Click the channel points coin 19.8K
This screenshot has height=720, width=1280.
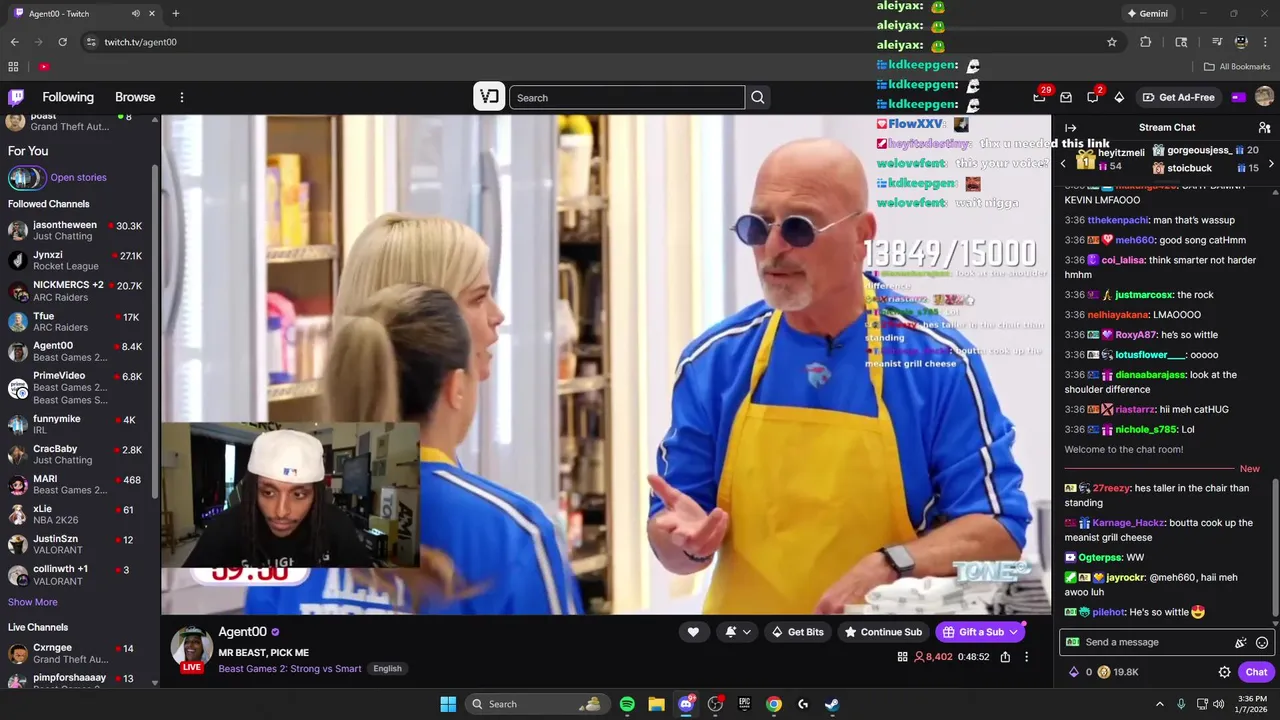coord(1118,672)
